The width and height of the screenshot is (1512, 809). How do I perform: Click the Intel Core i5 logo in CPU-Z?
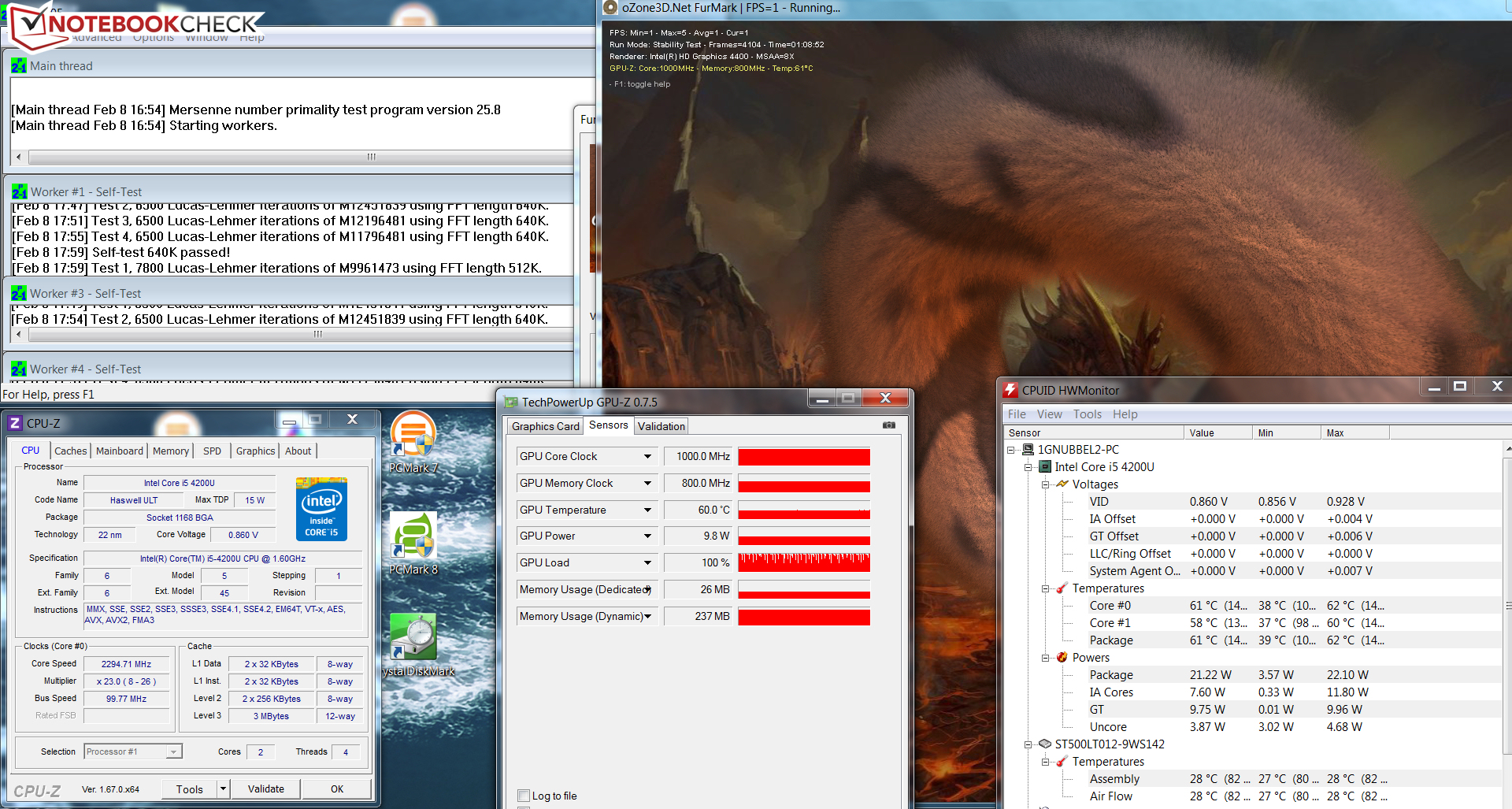click(x=321, y=509)
